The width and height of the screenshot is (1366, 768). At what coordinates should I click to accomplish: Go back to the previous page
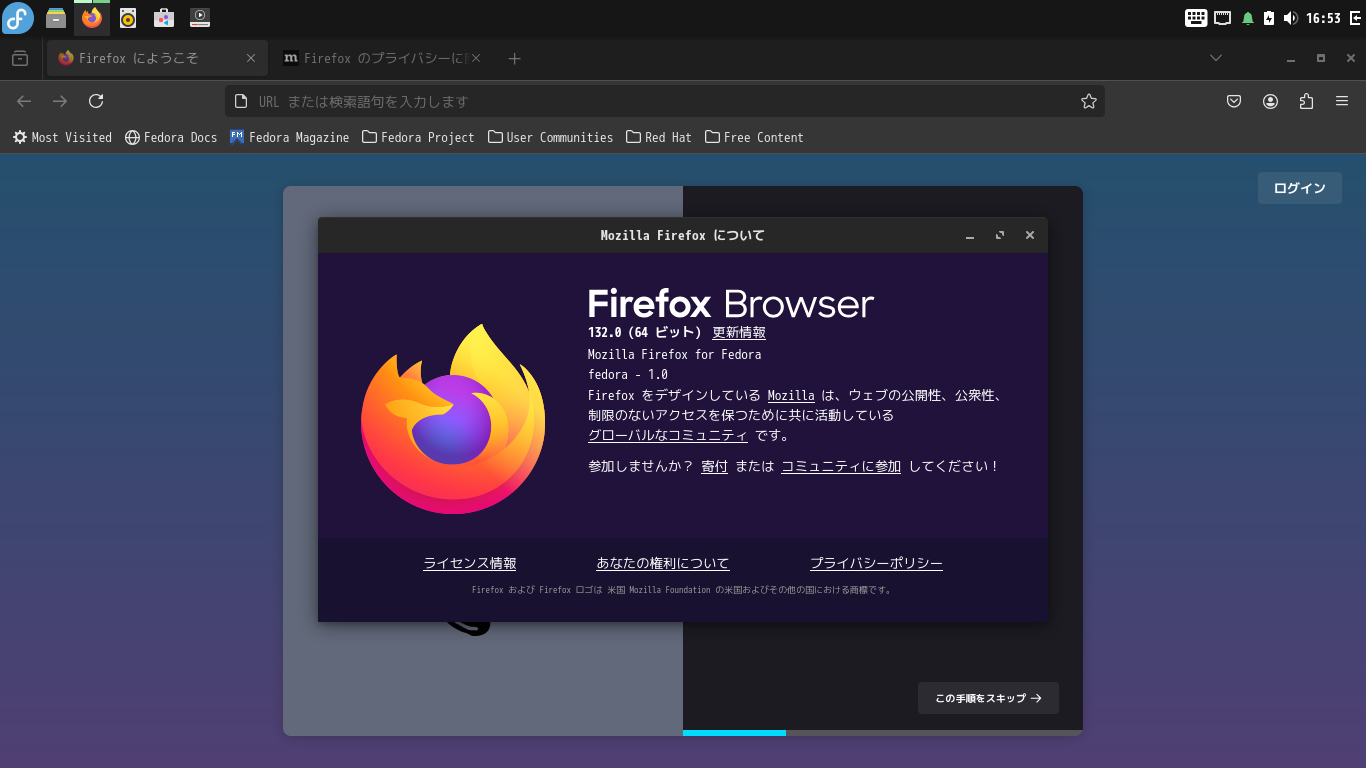pos(24,101)
